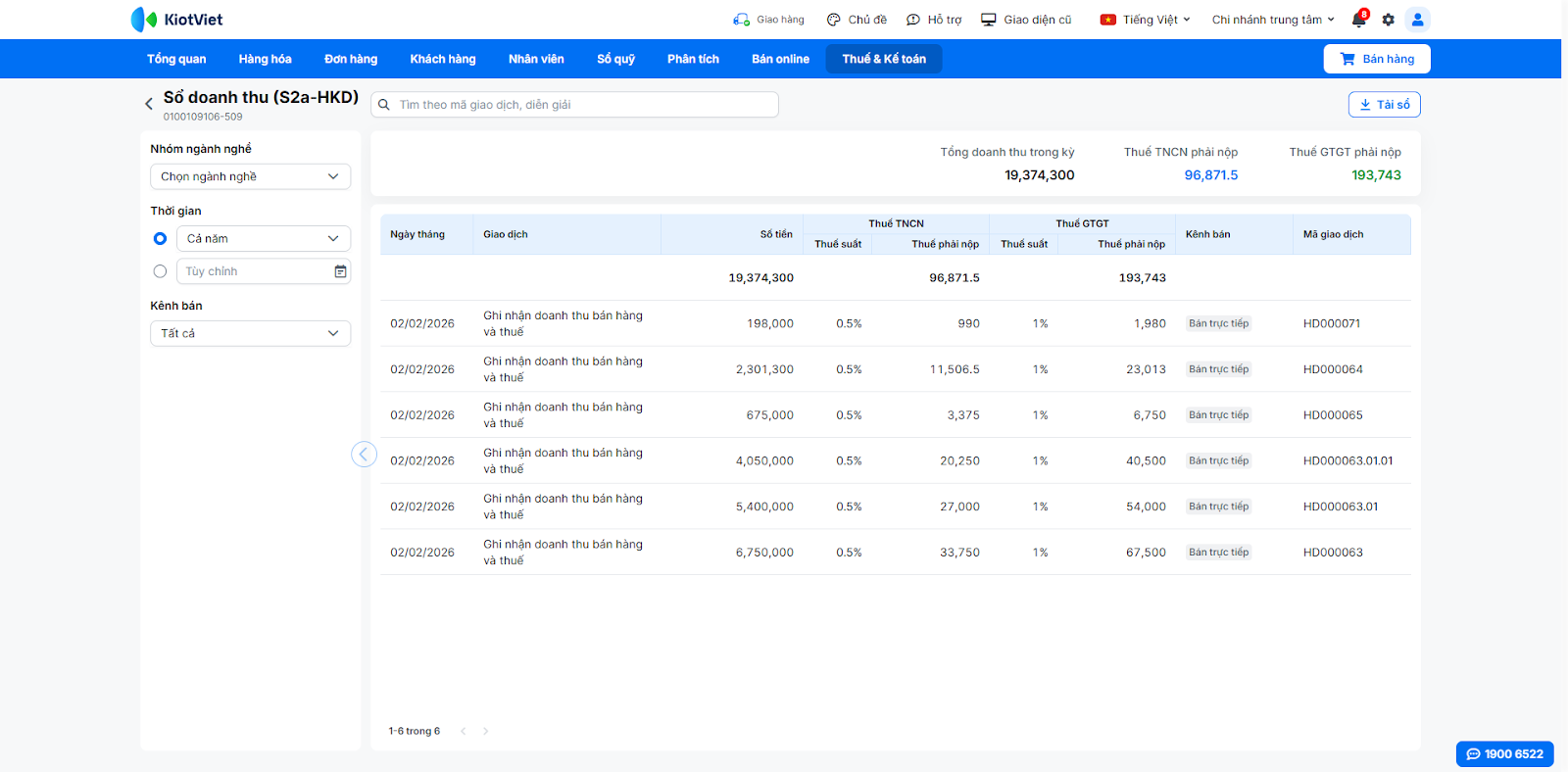The image size is (1568, 772).
Task: Click the user account avatar icon
Action: 1417,20
